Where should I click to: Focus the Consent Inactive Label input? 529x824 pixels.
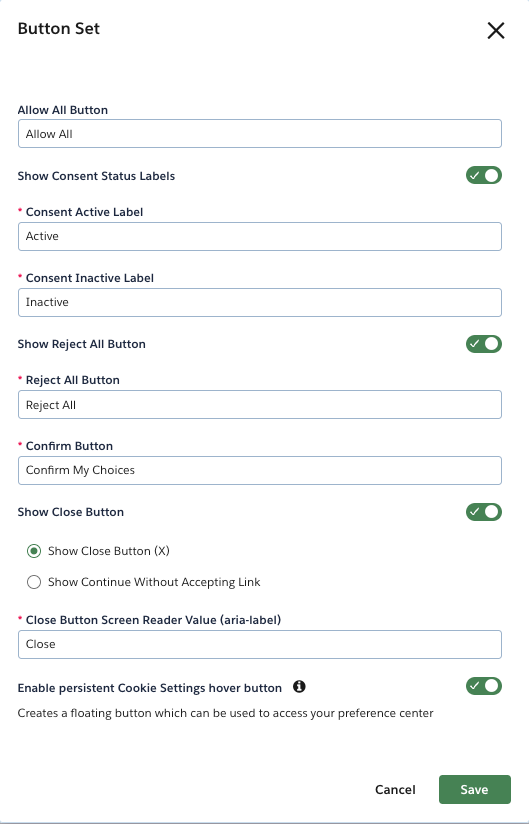(x=260, y=302)
